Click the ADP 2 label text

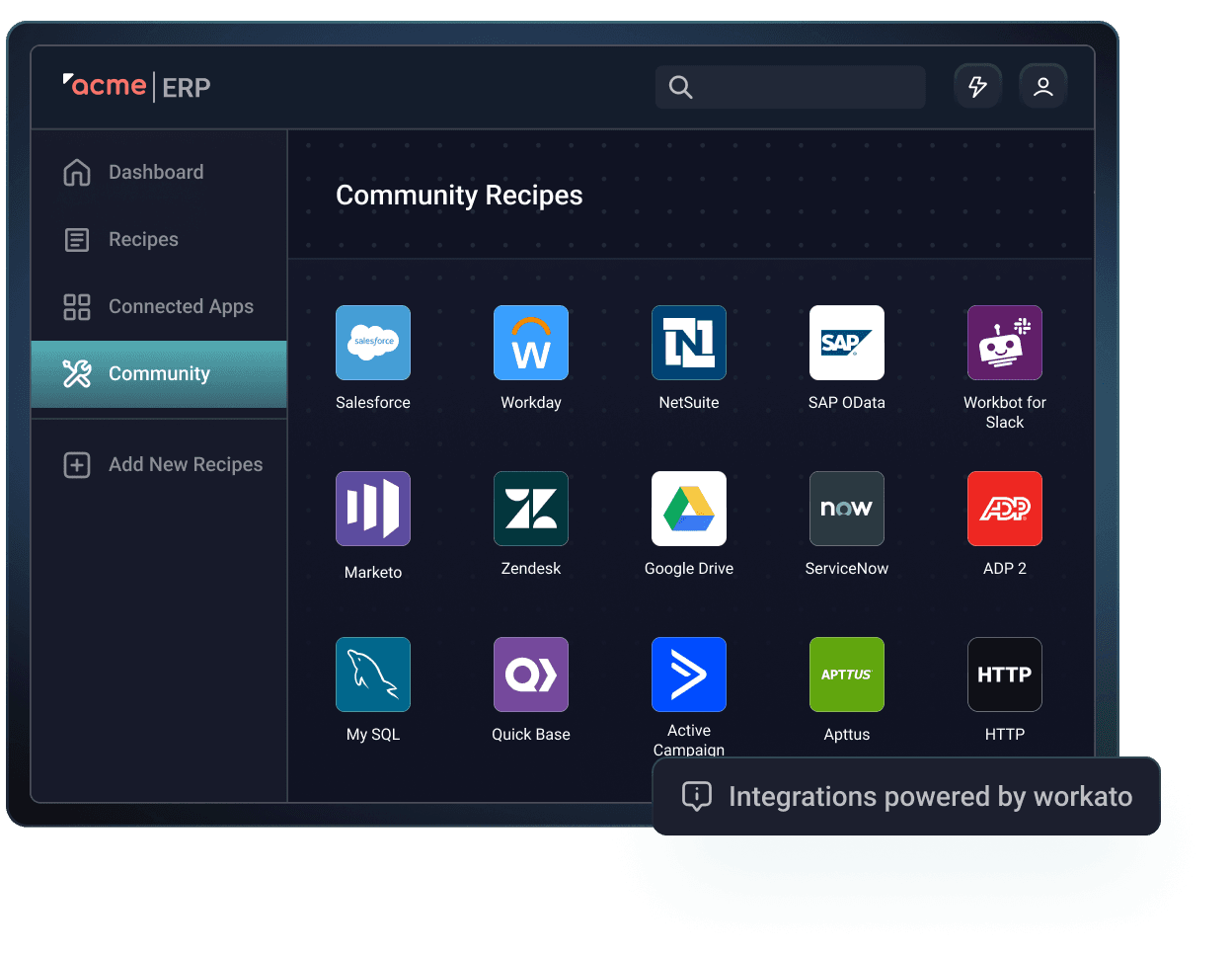coord(1005,568)
